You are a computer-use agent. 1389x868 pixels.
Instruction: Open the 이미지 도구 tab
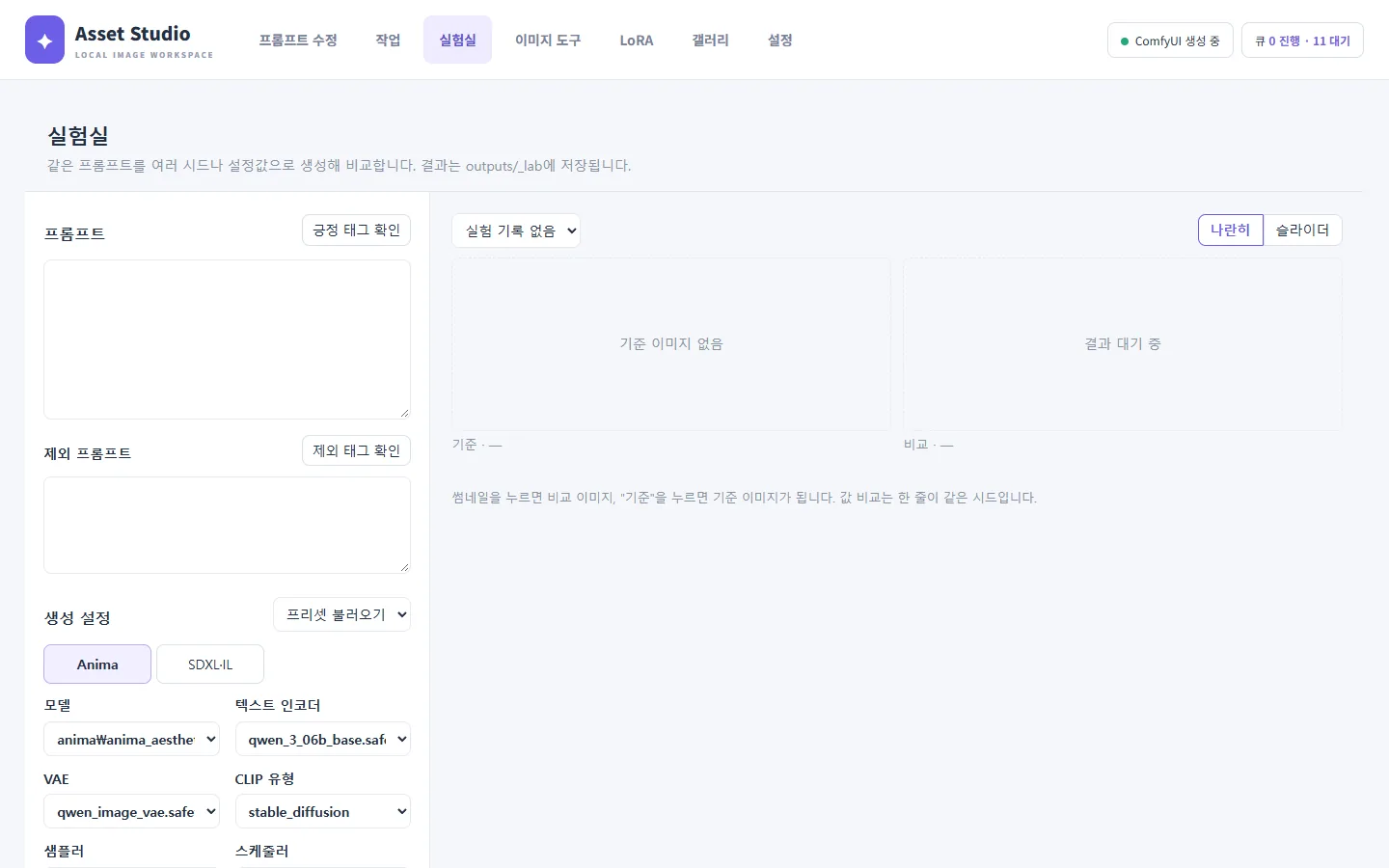548,40
